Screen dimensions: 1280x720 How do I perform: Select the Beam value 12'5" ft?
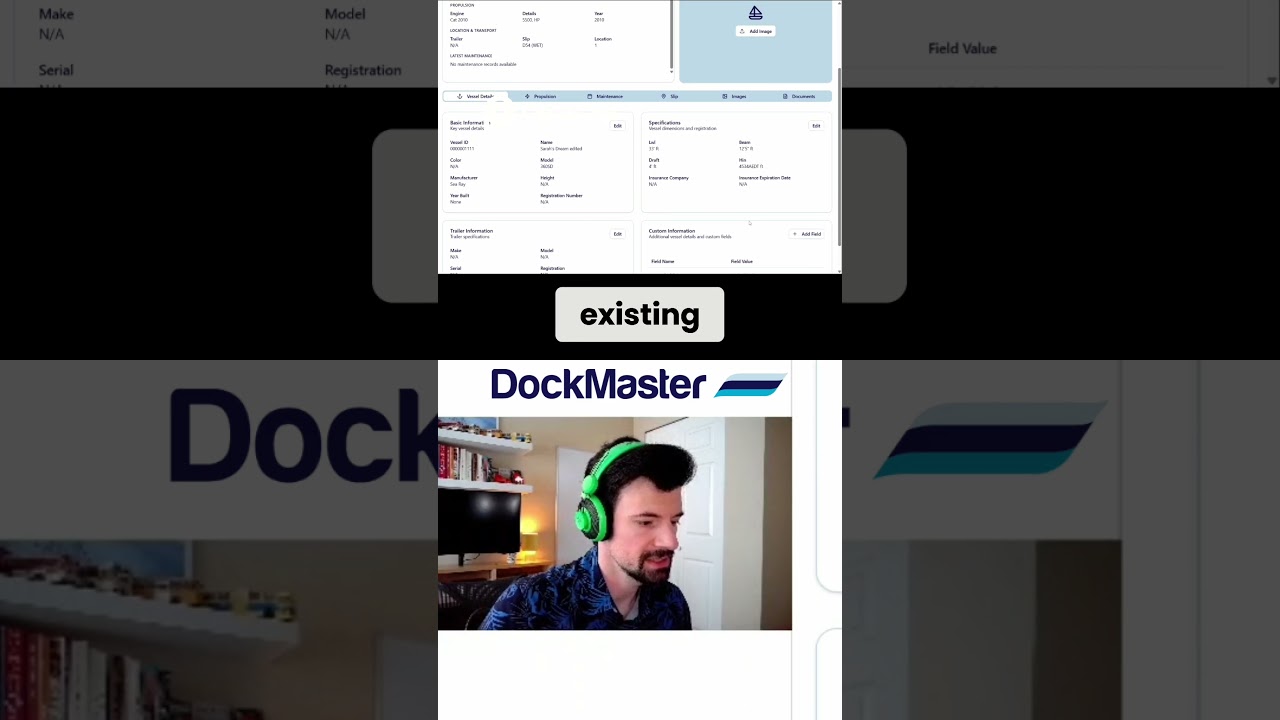[x=746, y=149]
